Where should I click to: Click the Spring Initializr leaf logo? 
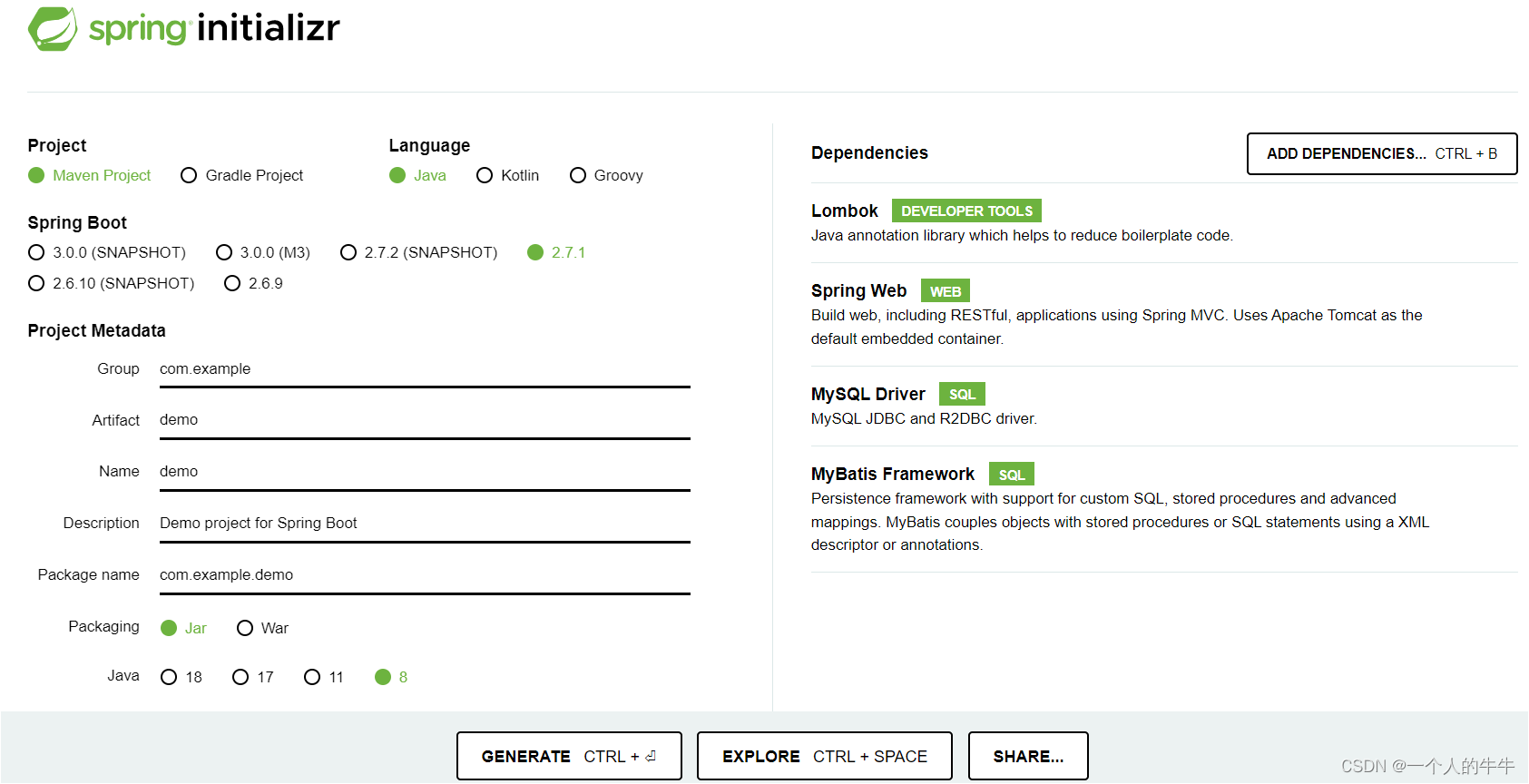tap(53, 29)
